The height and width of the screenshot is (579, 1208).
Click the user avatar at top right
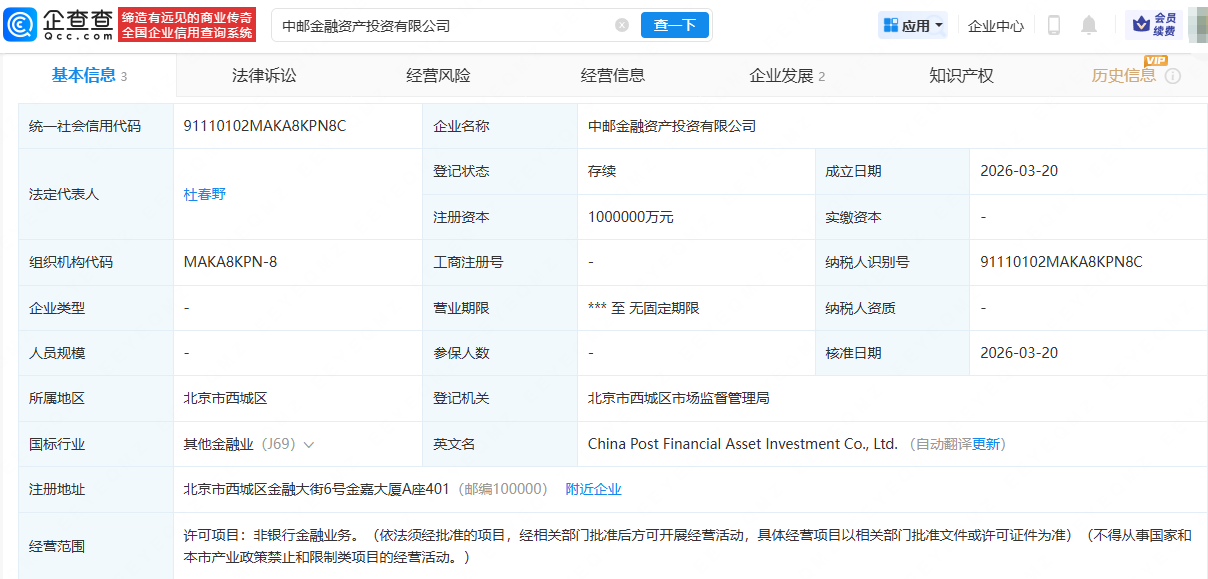pyautogui.click(x=1197, y=25)
